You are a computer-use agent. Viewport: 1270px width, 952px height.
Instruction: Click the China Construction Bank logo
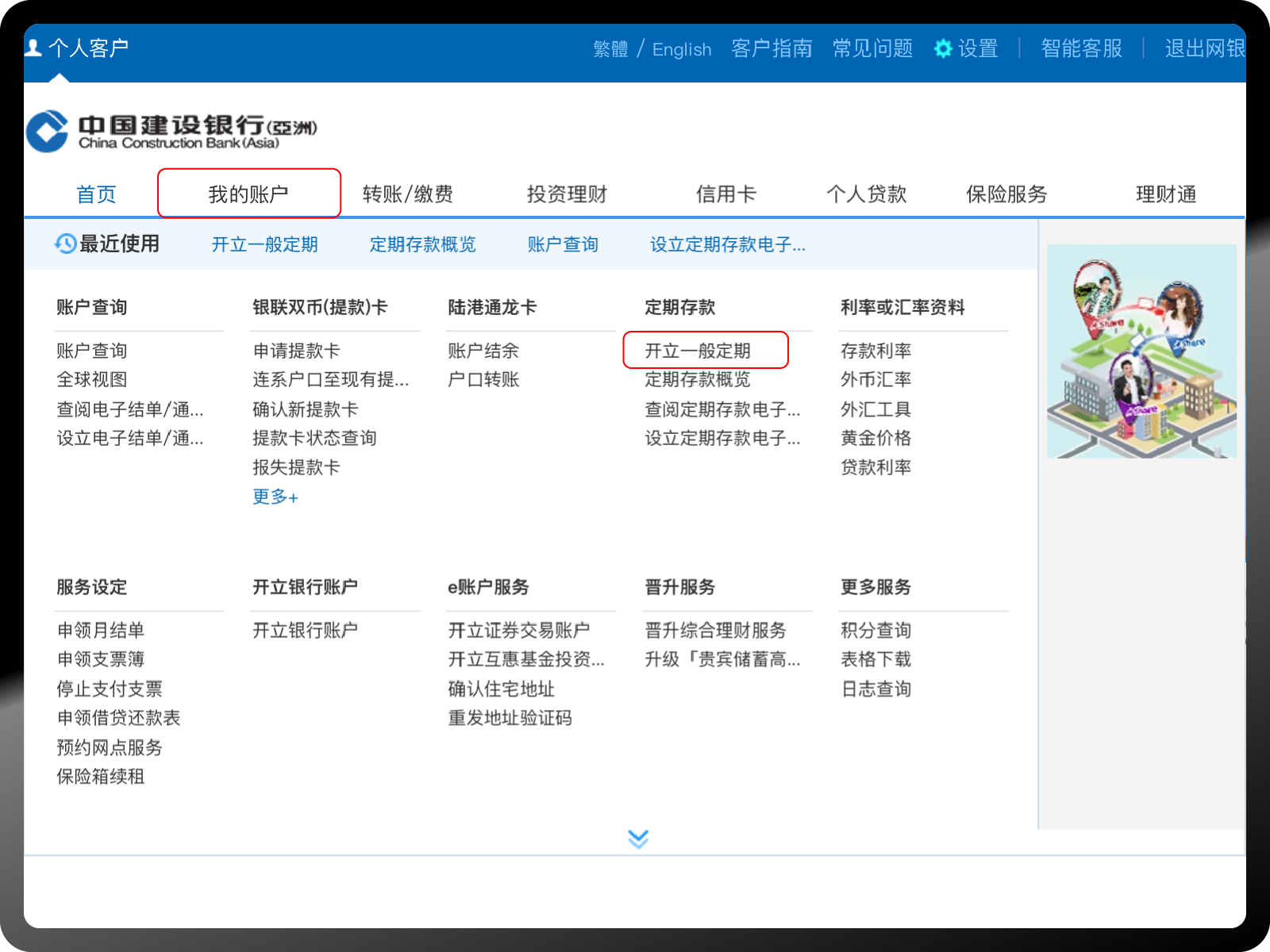[48, 132]
